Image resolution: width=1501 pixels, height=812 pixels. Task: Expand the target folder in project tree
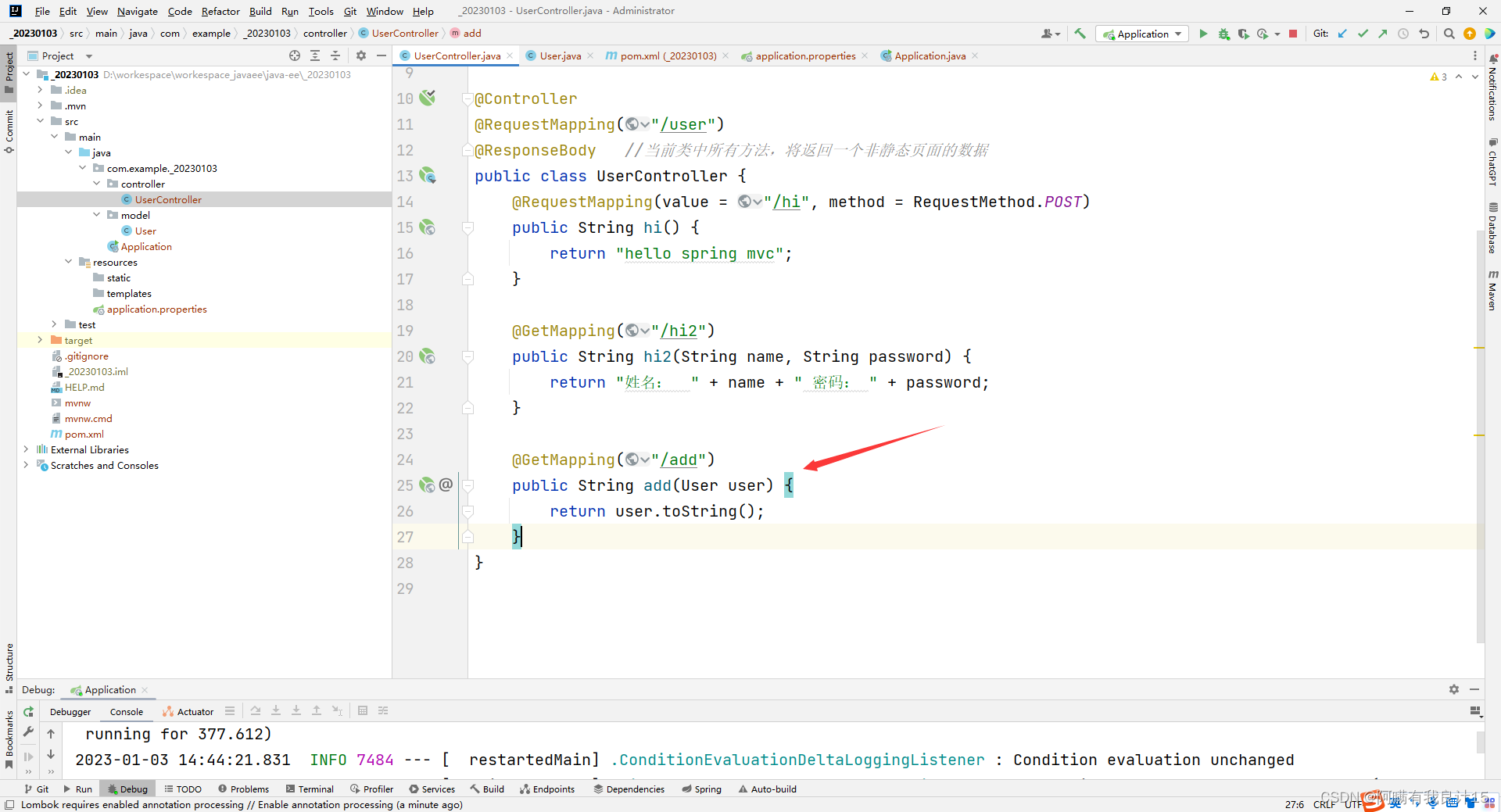pos(40,340)
